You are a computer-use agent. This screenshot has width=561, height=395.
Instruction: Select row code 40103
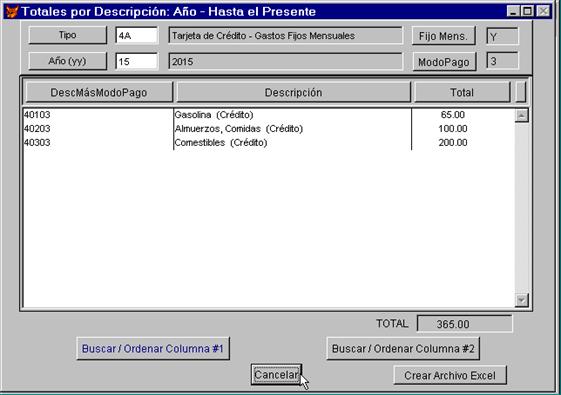[37, 115]
